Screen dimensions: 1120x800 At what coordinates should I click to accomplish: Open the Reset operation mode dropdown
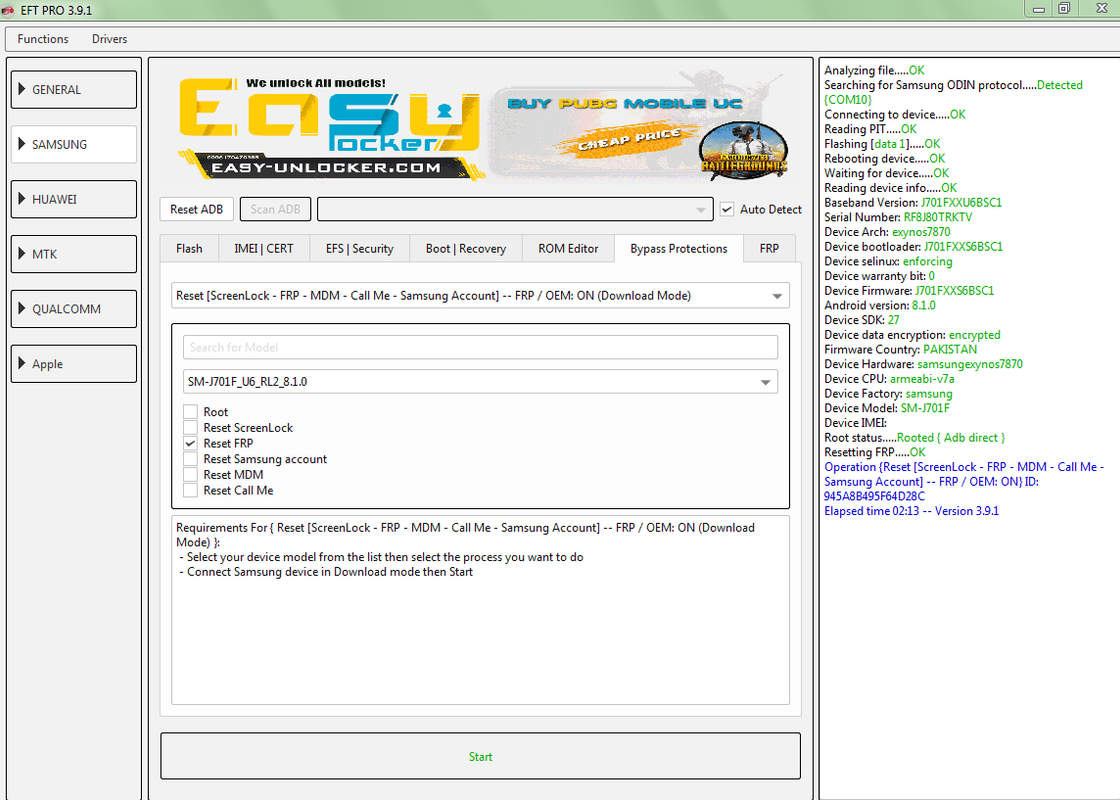point(480,296)
